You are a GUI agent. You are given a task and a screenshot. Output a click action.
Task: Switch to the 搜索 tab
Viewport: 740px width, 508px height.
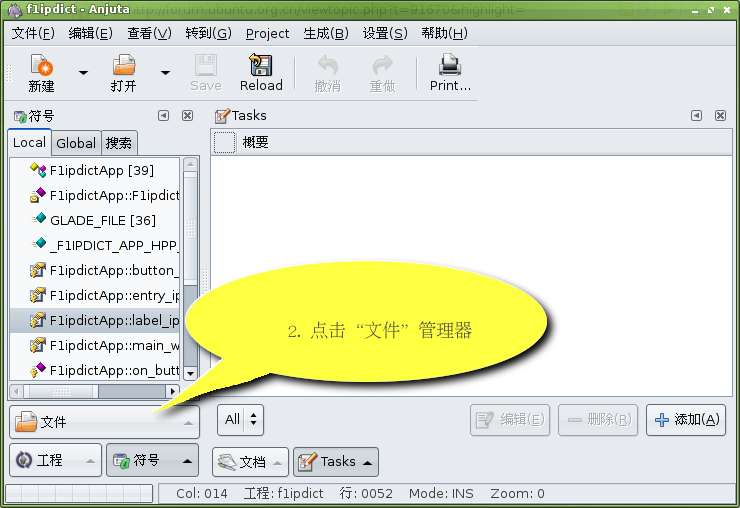[119, 143]
